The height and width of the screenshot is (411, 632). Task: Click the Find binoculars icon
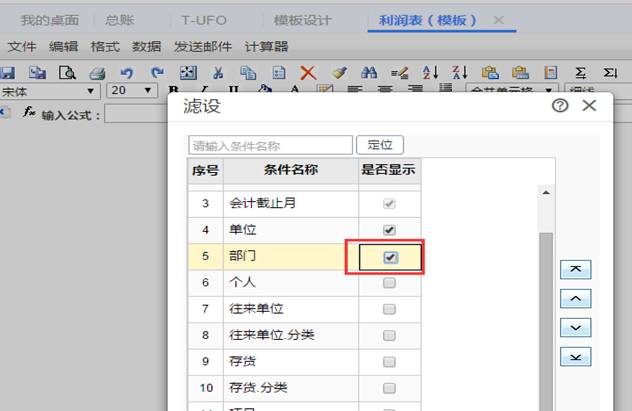369,73
